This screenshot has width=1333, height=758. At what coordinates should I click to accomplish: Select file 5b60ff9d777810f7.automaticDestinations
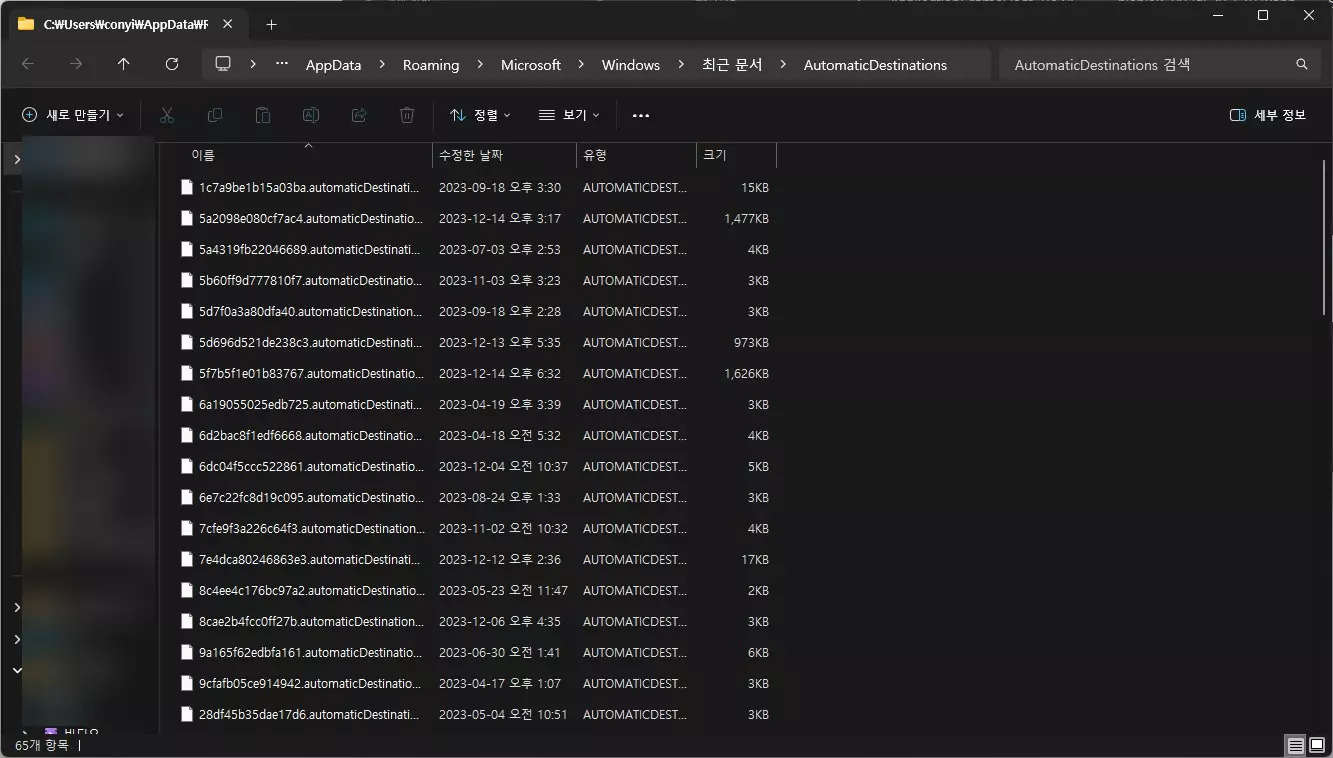tap(311, 280)
